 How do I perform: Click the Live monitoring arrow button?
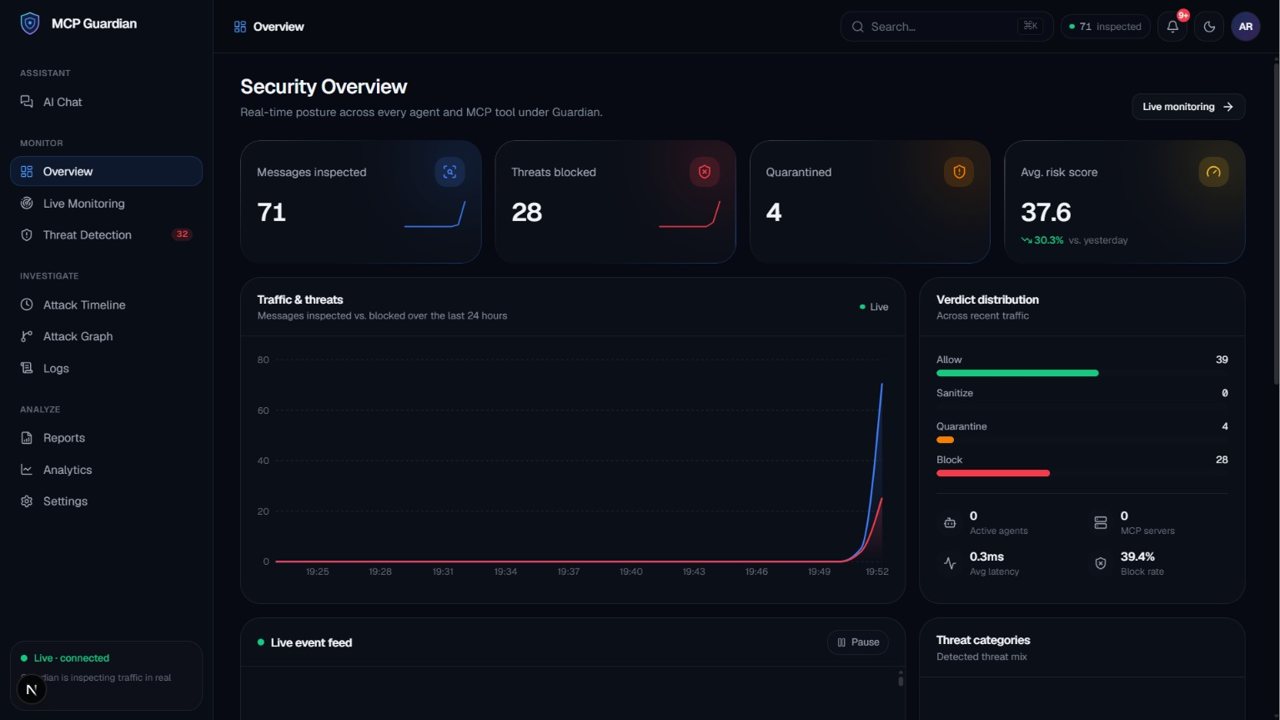pyautogui.click(x=1188, y=107)
